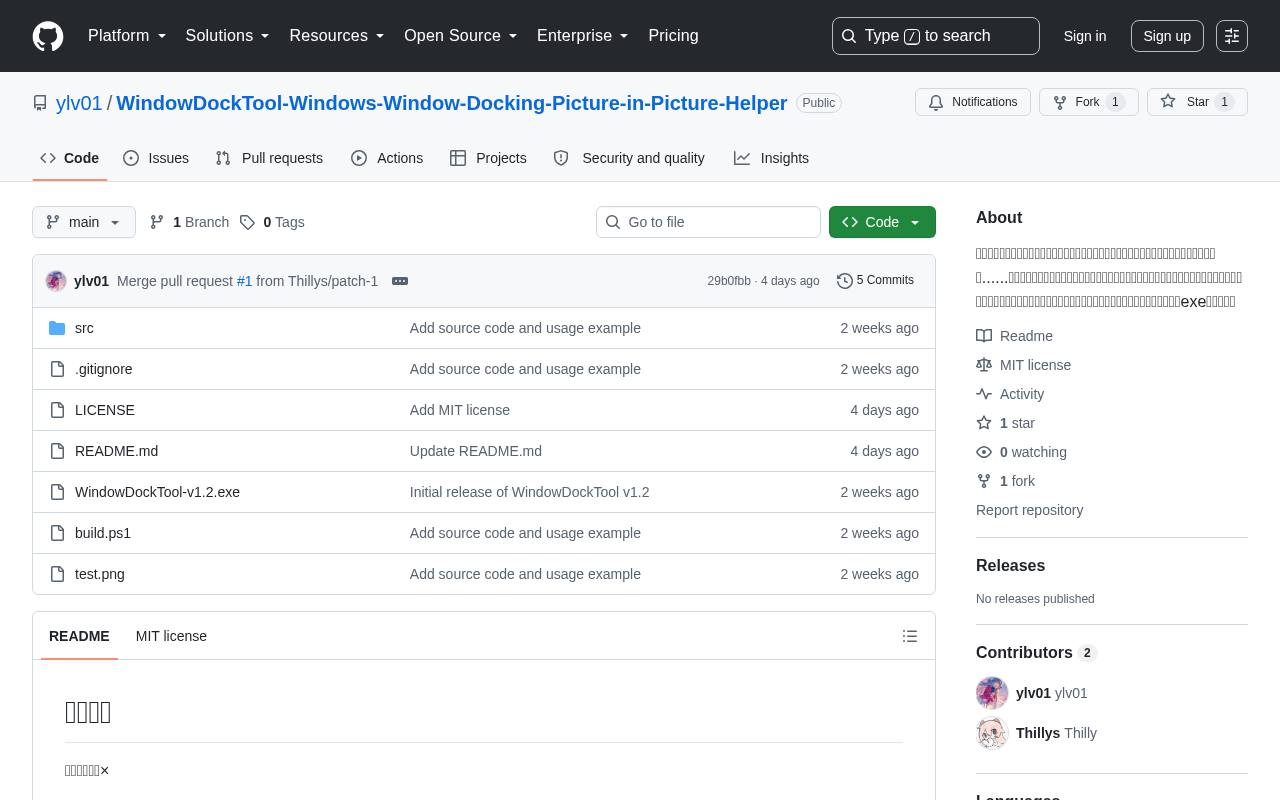The image size is (1280, 800).
Task: Open Thillys contributor name link
Action: pyautogui.click(x=1038, y=733)
